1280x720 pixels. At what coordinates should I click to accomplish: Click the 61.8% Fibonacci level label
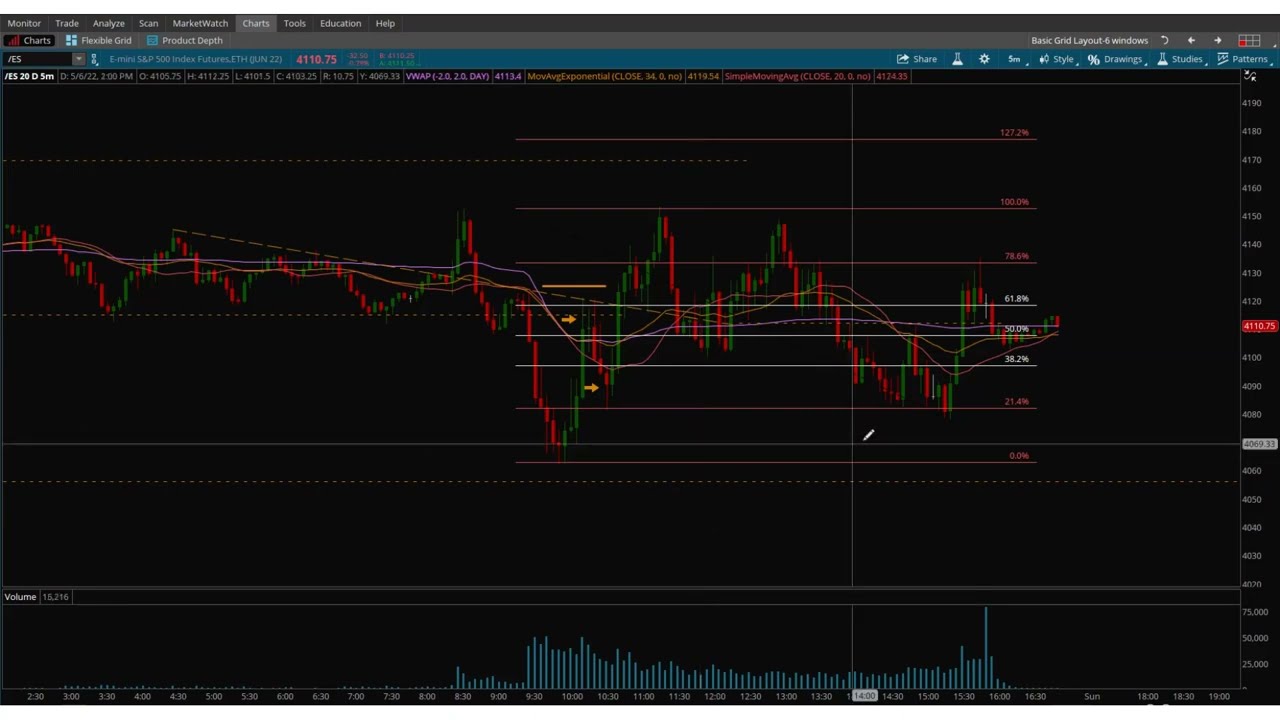pos(1016,298)
